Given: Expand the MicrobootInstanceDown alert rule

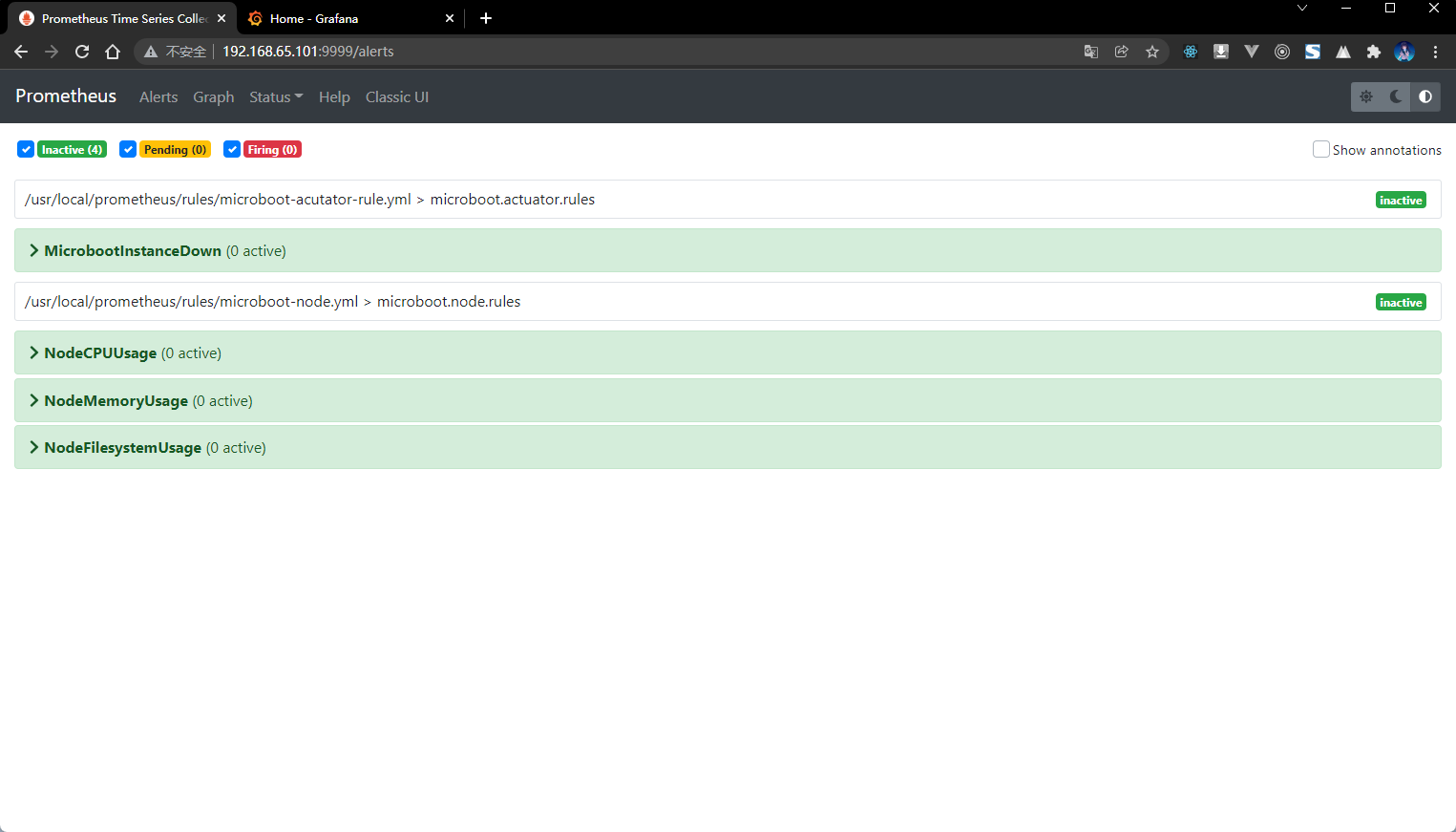Looking at the screenshot, I should (728, 250).
